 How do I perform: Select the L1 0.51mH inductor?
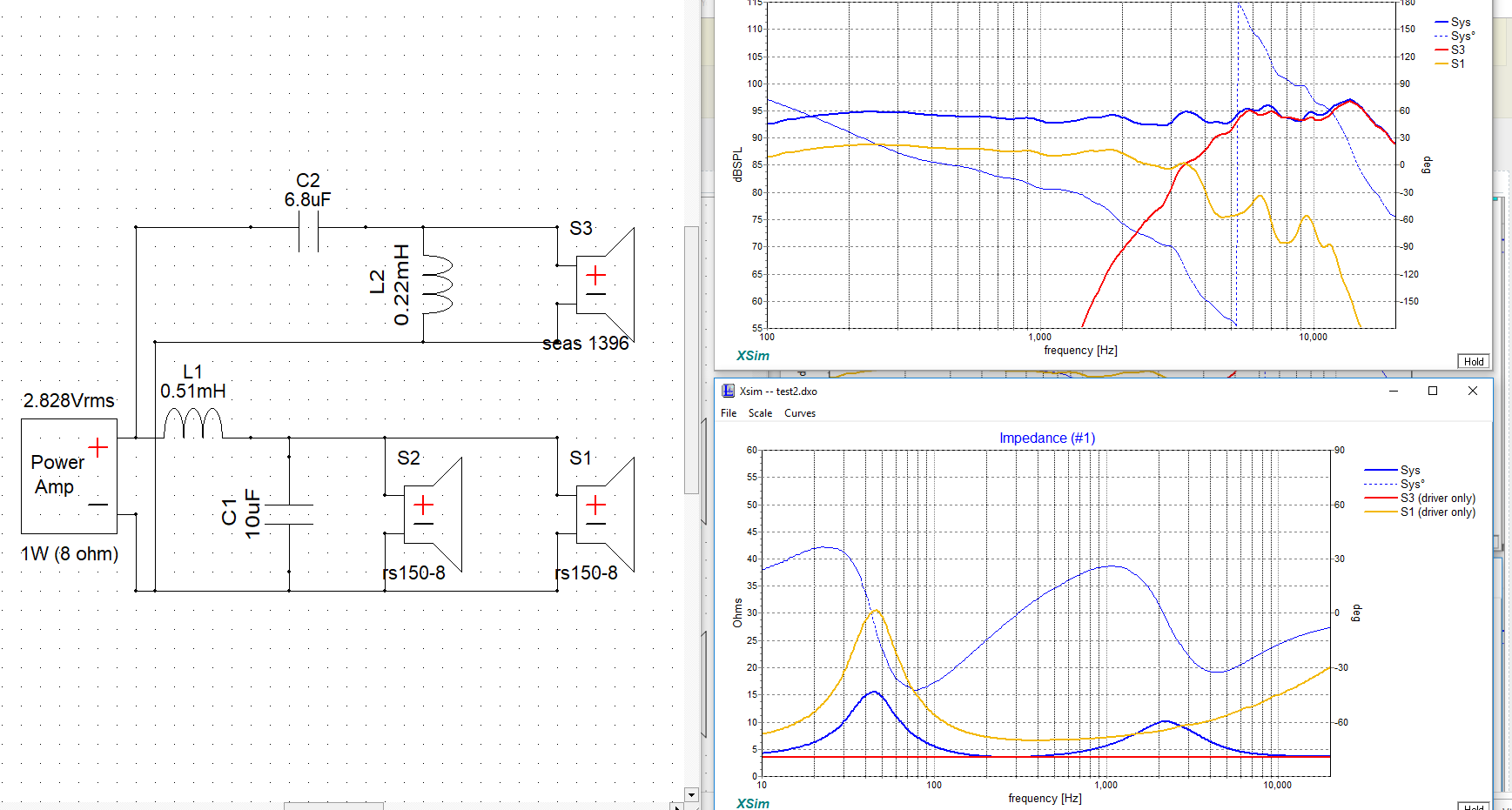193,424
